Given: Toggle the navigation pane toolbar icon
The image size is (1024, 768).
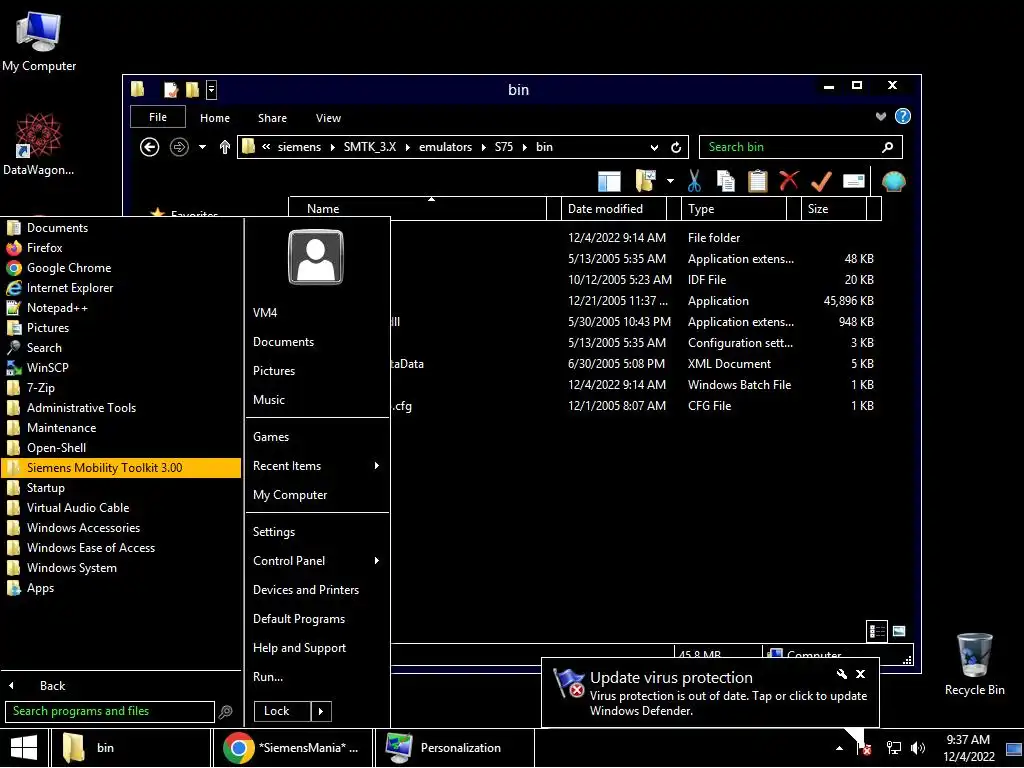Looking at the screenshot, I should coord(609,181).
